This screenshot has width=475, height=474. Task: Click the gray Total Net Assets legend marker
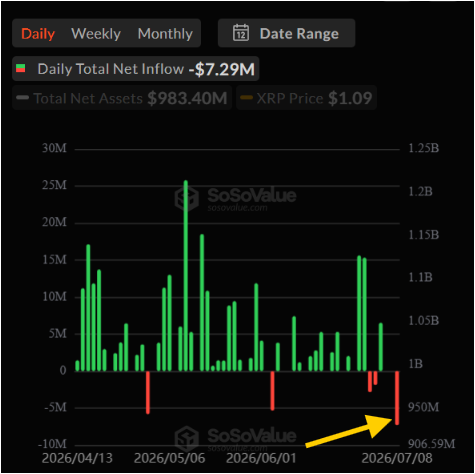23,98
